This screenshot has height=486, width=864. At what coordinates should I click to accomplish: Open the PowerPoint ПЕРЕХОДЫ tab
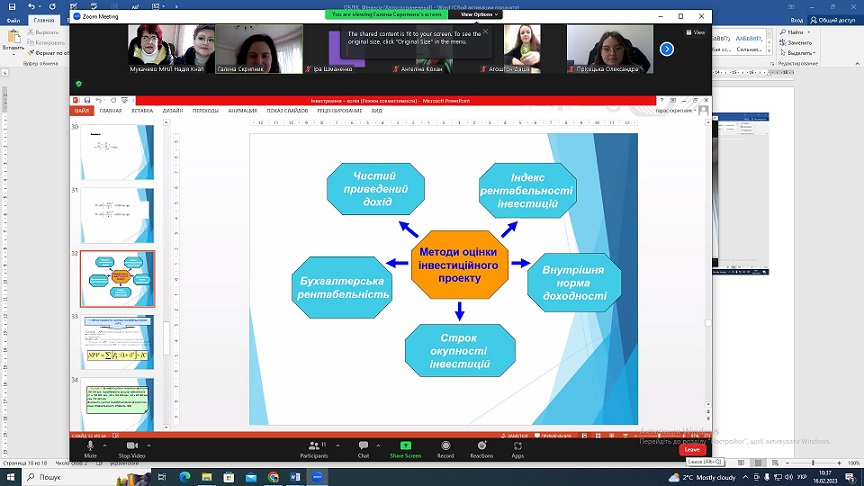tap(206, 111)
